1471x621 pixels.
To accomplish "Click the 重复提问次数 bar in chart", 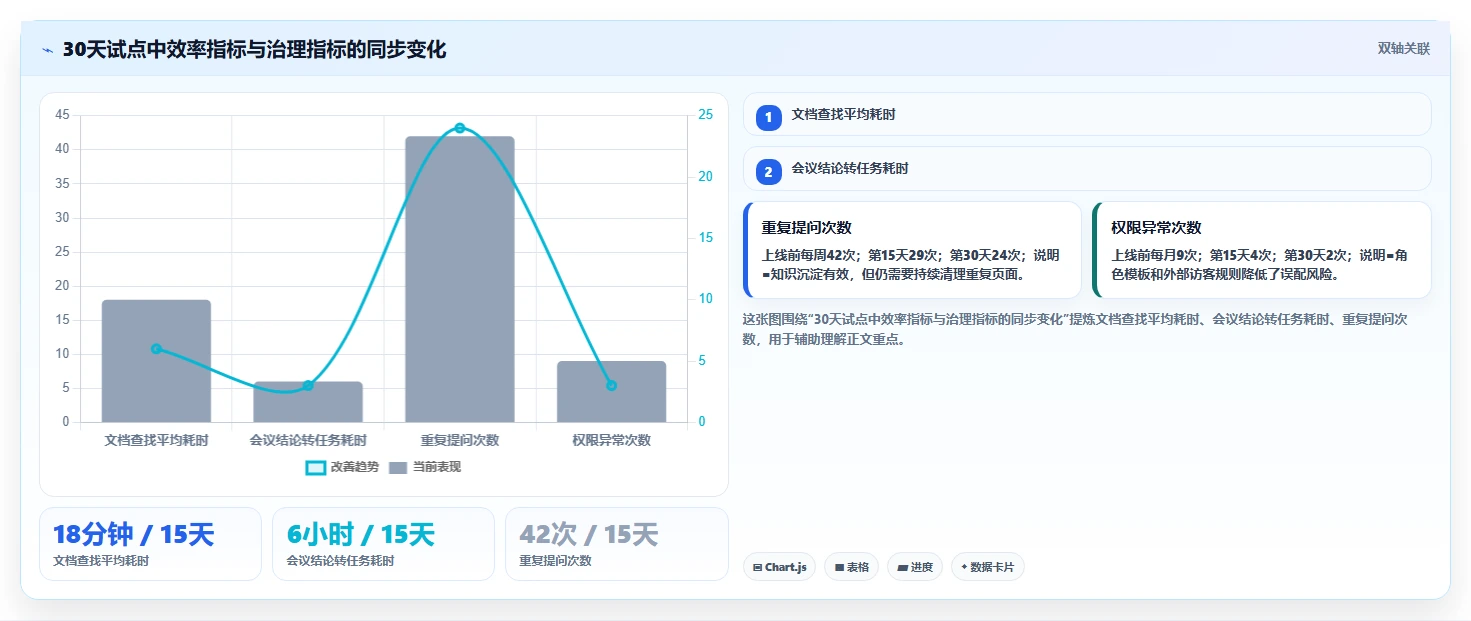I will tap(460, 279).
